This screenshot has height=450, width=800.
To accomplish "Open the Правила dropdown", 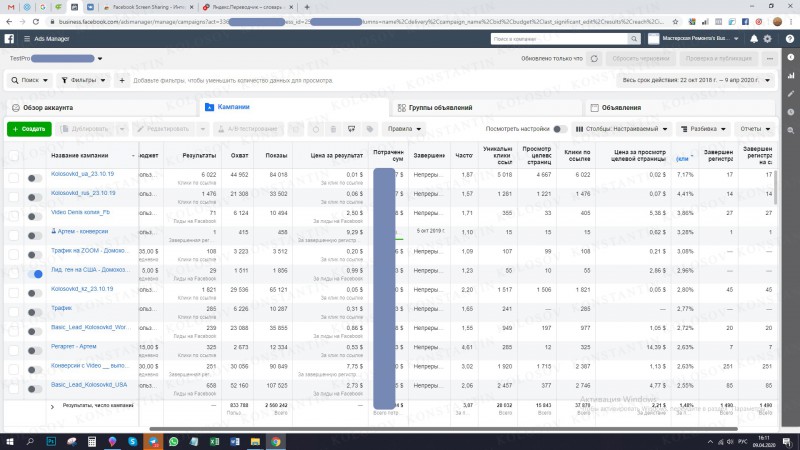I will click(x=404, y=129).
